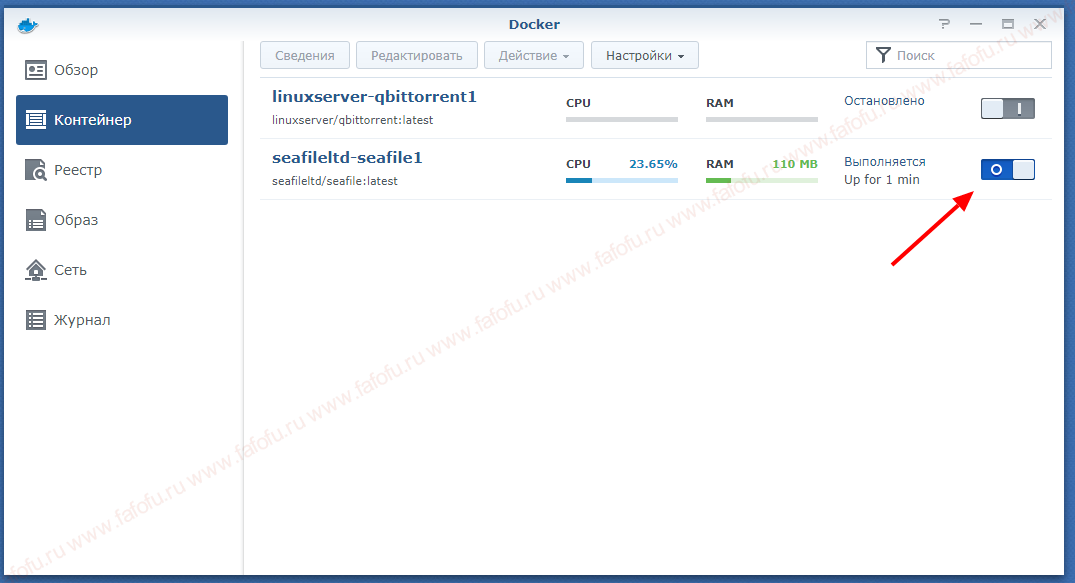Click the Docker window title text
This screenshot has width=1075, height=583.
click(534, 24)
